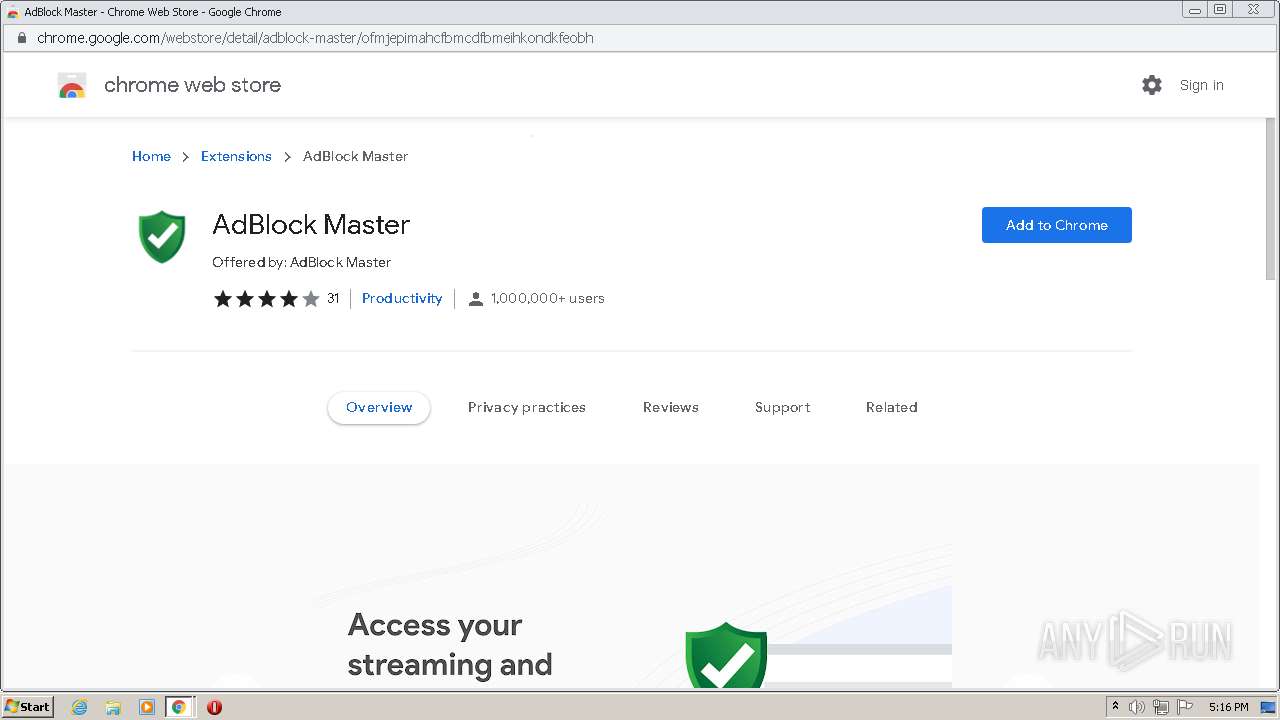Open Internet Explorer from the taskbar
1280x720 pixels.
click(79, 707)
